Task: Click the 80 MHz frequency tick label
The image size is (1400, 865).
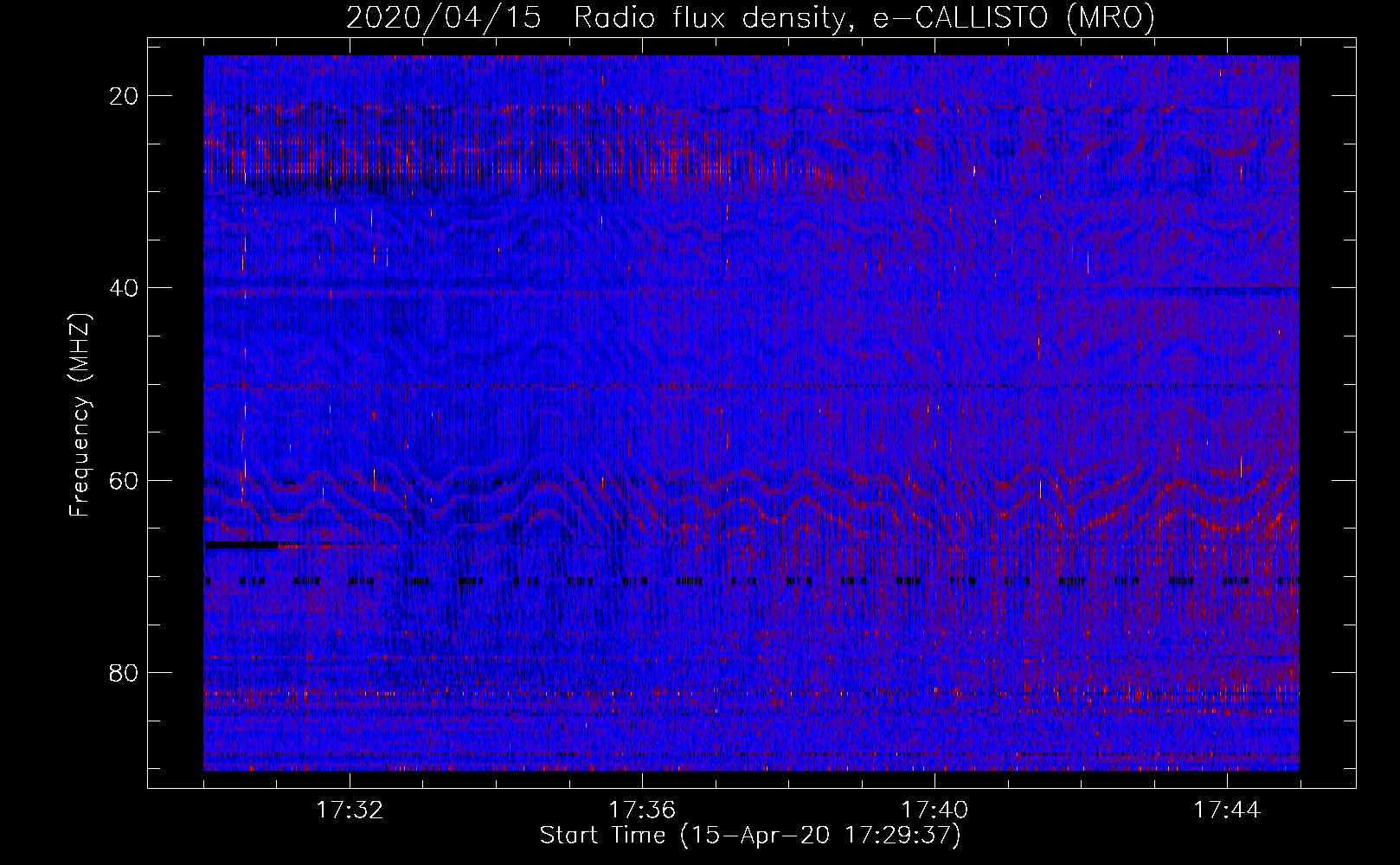Action: [124, 673]
